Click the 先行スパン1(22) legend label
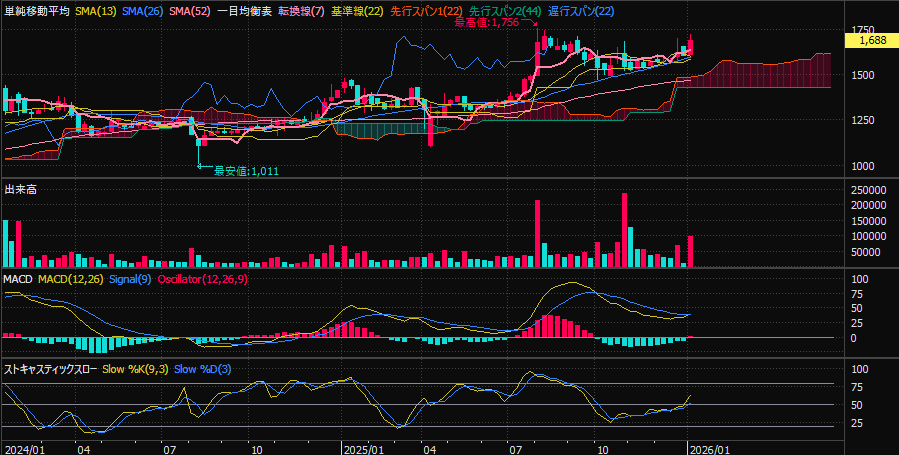 426,9
